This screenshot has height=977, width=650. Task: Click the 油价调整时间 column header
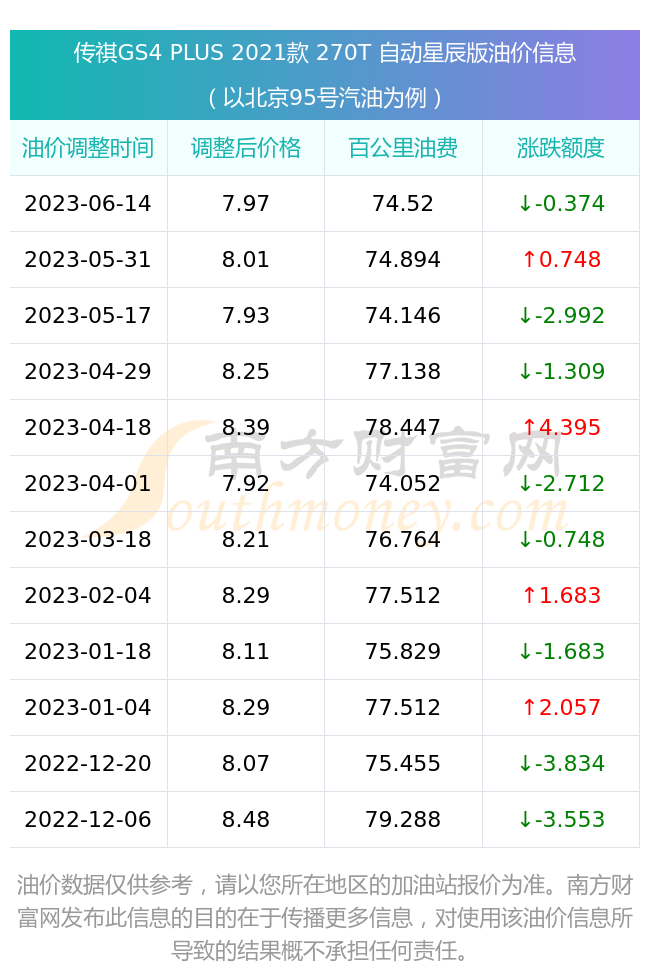coord(88,148)
